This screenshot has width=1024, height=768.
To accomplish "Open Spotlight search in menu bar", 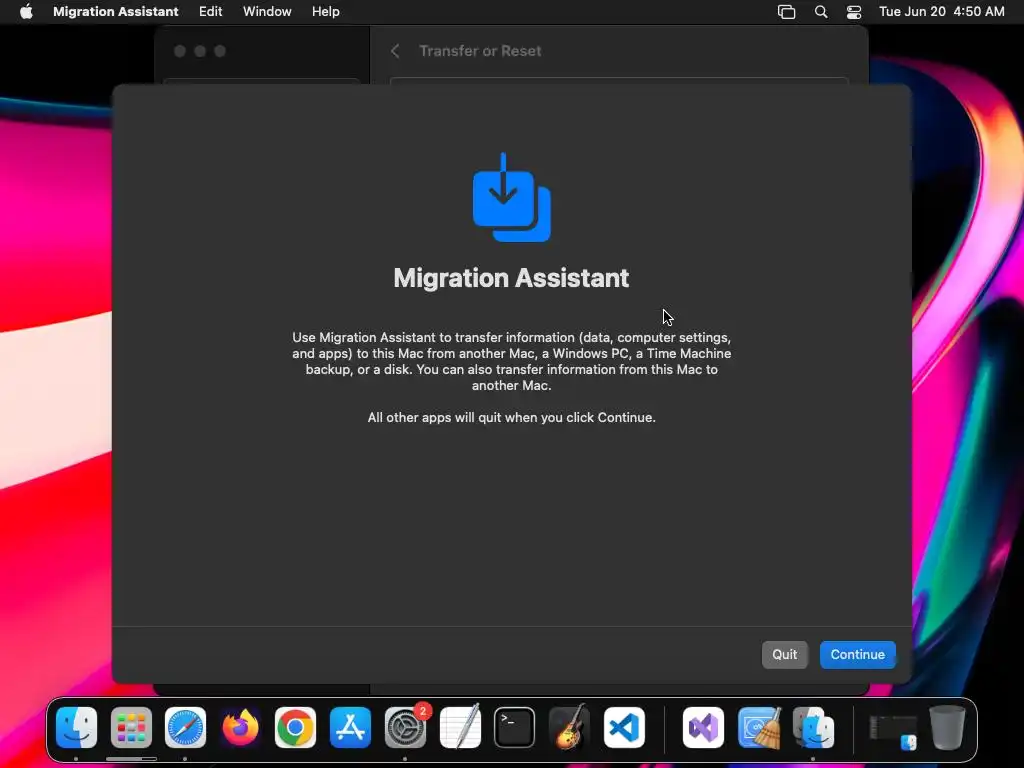I will tap(821, 12).
